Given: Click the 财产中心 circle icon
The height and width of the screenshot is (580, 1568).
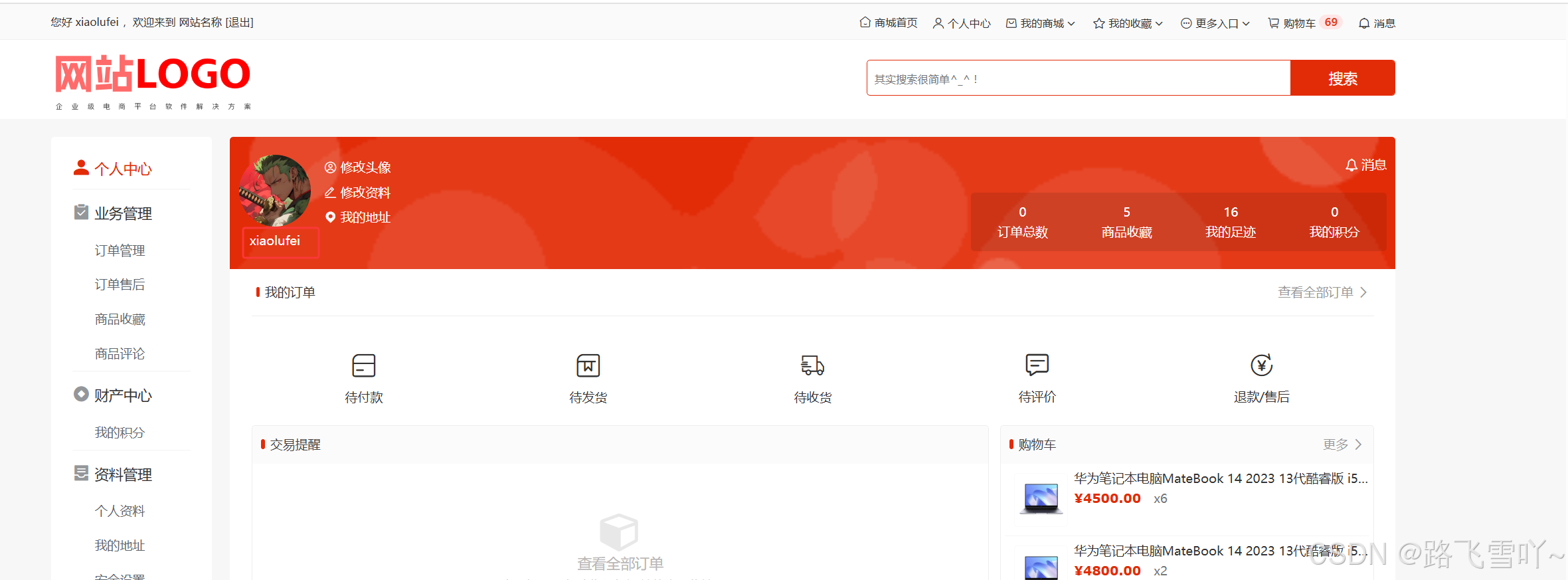Looking at the screenshot, I should (x=81, y=394).
